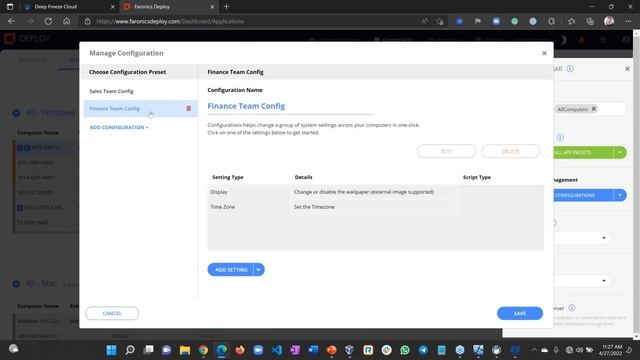Expand the Install App Presets green dropdown arrow
The height and width of the screenshot is (360, 640).
click(x=620, y=152)
